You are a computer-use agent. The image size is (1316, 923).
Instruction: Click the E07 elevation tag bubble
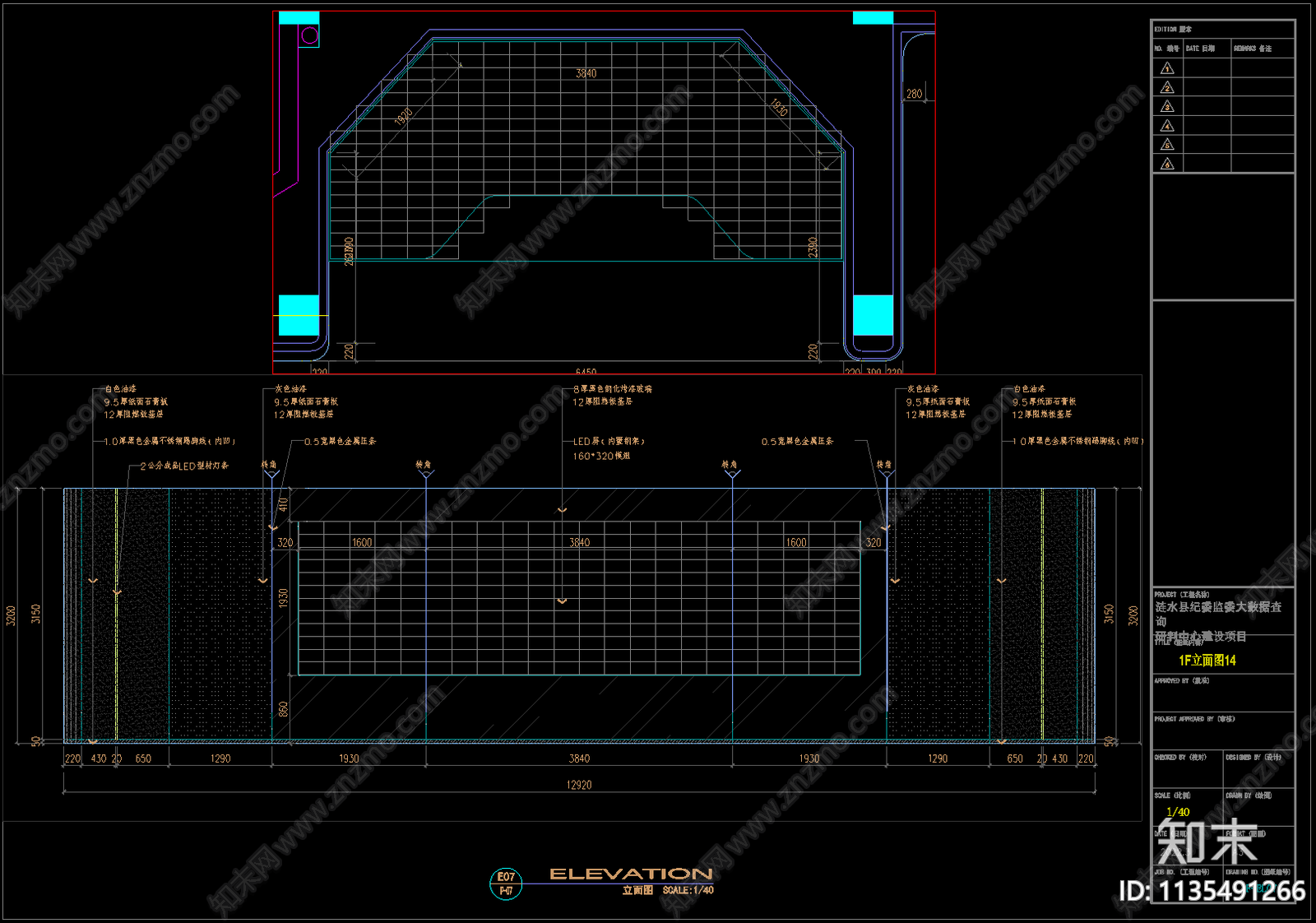(506, 884)
